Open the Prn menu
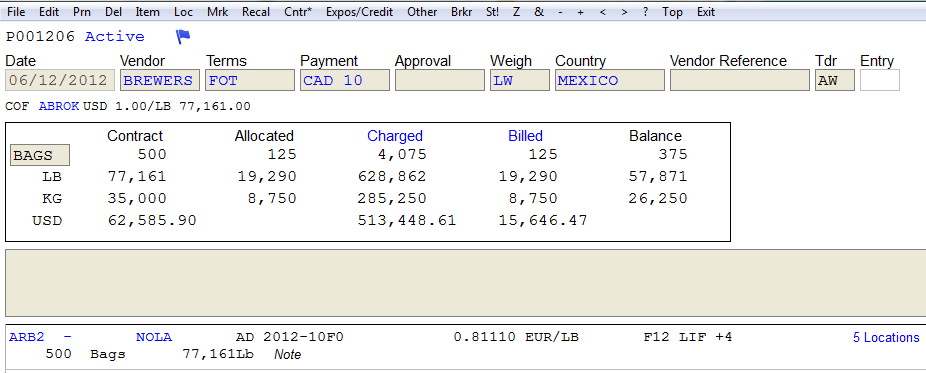The width and height of the screenshot is (926, 373). click(82, 12)
